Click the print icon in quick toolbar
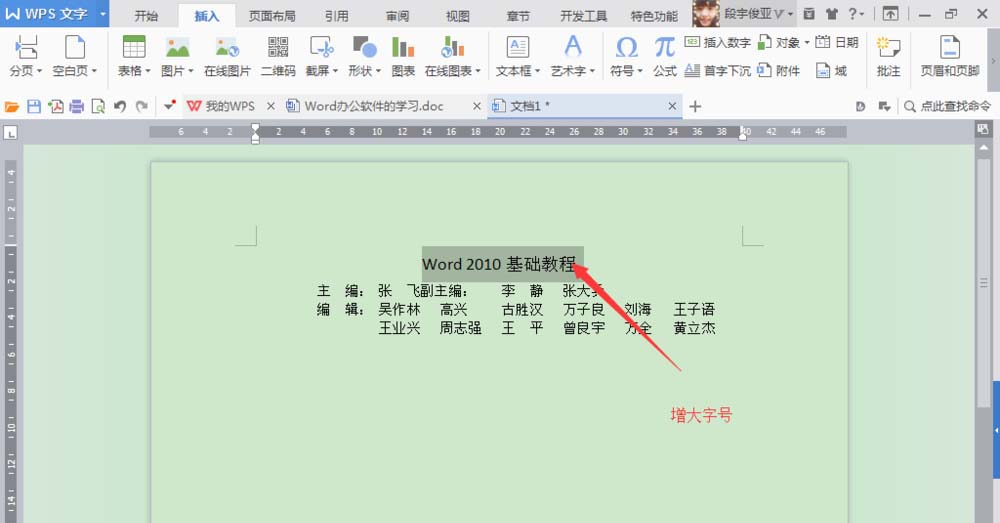 point(77,107)
